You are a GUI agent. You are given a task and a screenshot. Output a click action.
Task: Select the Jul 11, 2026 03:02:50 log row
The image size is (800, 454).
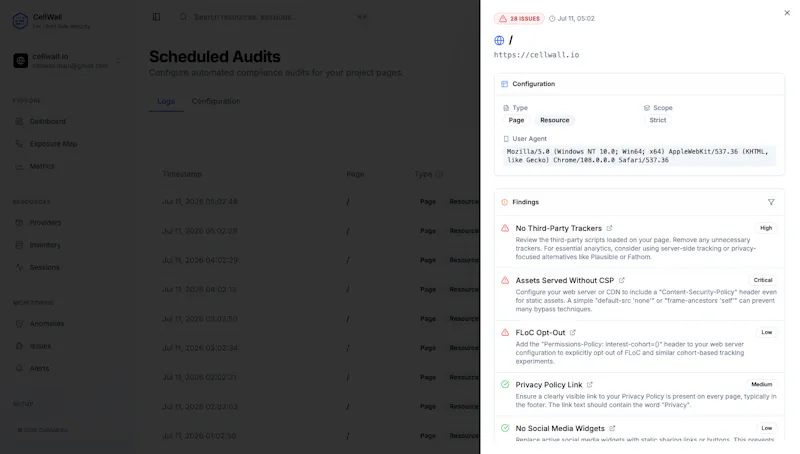[x=315, y=319]
